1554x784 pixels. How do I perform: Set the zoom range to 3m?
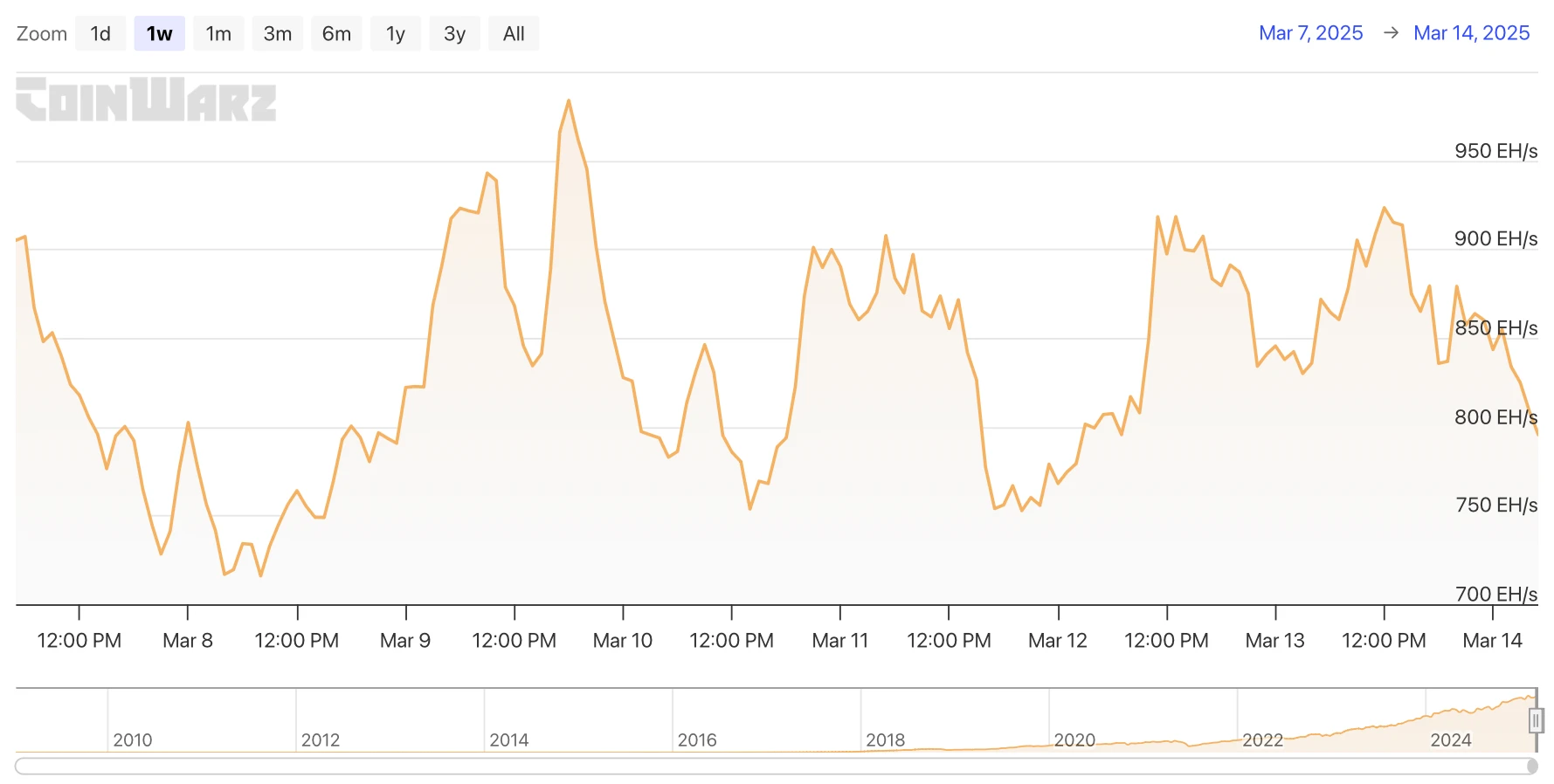tap(277, 34)
